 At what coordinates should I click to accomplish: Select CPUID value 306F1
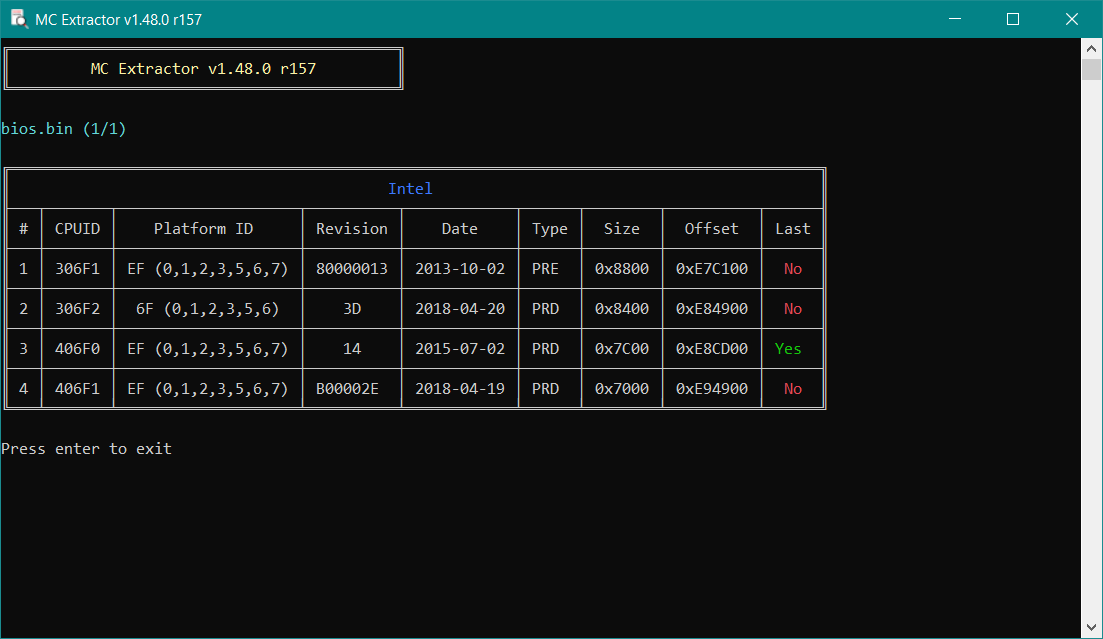pos(77,269)
